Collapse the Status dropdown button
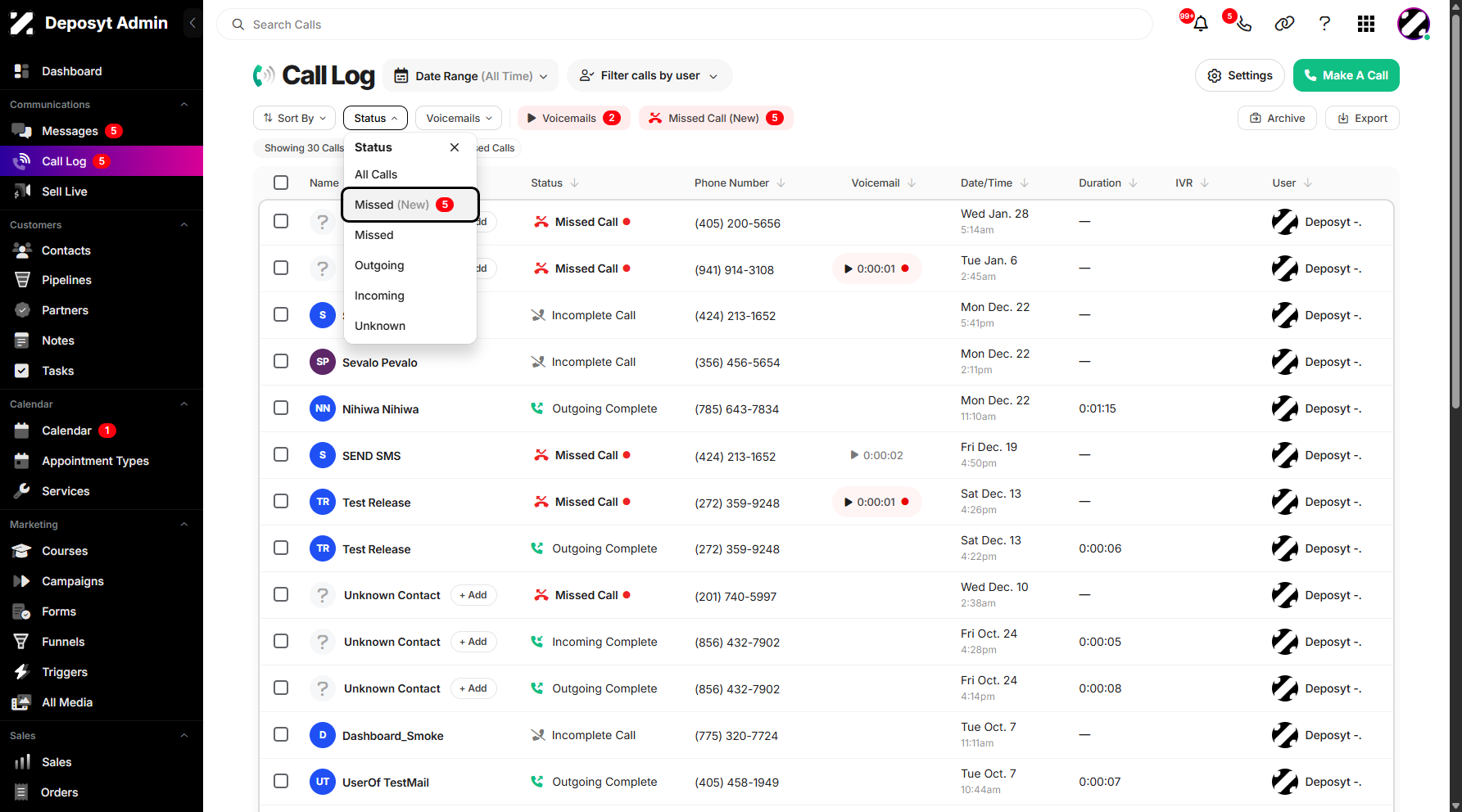The image size is (1462, 812). tap(375, 118)
